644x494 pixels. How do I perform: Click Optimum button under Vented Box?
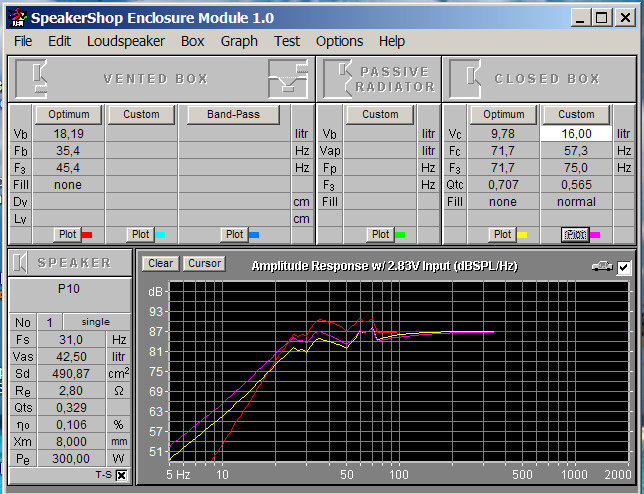(69, 114)
